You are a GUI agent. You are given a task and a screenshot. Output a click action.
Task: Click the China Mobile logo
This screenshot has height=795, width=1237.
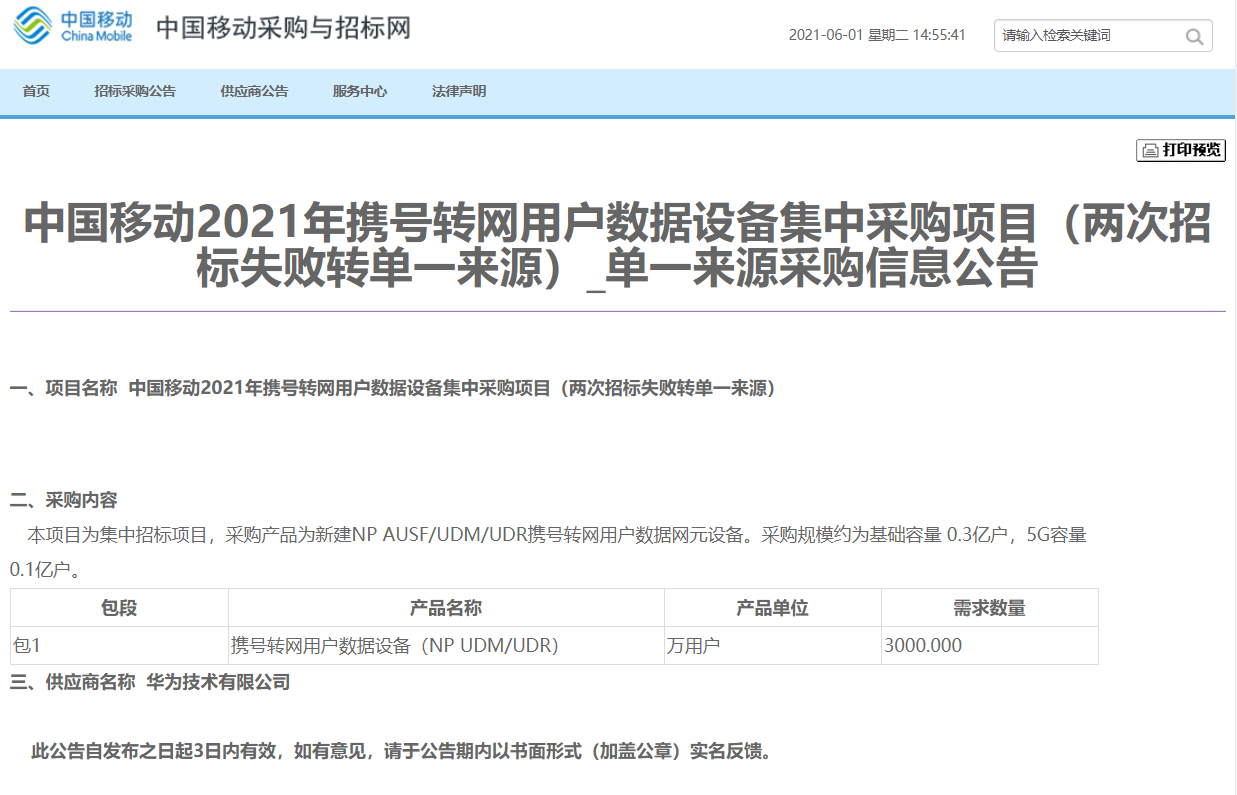click(x=72, y=27)
